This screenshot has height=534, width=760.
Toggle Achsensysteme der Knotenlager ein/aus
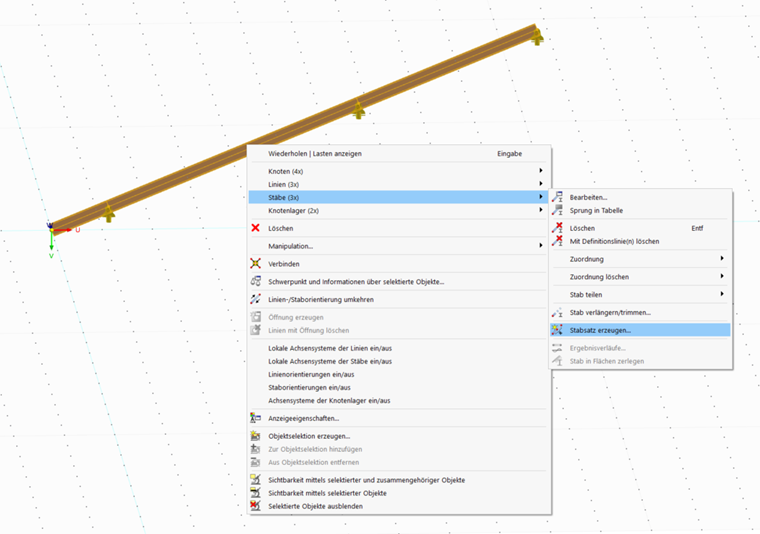tap(399, 400)
